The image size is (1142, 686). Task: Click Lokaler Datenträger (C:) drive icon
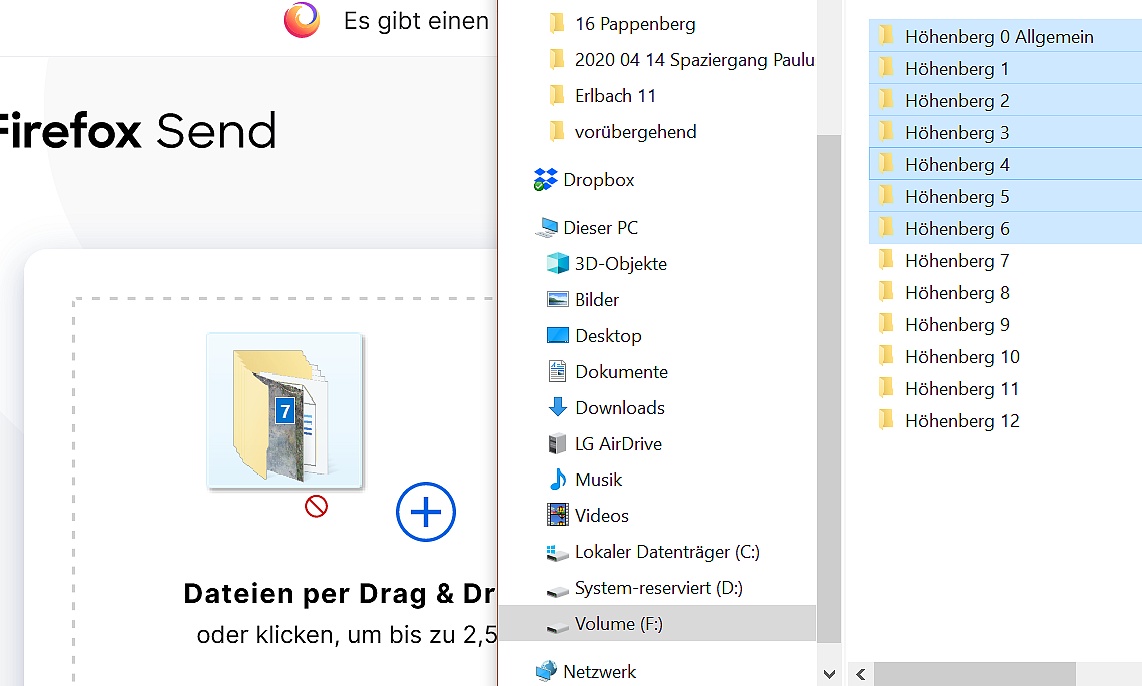(558, 553)
